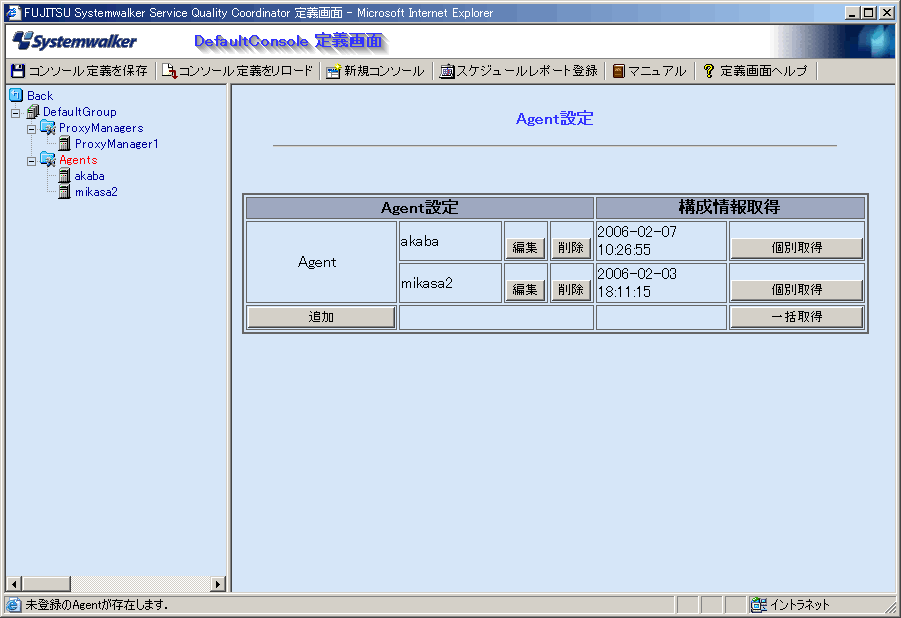Click the schedule report registration icon
Image resolution: width=901 pixels, height=618 pixels.
[447, 71]
